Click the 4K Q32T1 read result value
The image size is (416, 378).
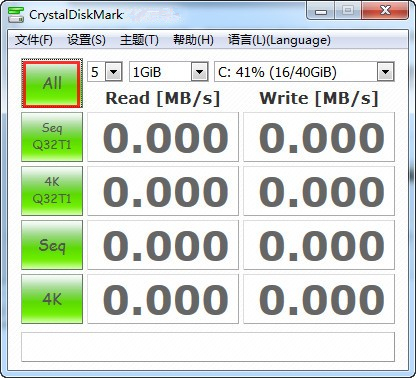tap(163, 191)
